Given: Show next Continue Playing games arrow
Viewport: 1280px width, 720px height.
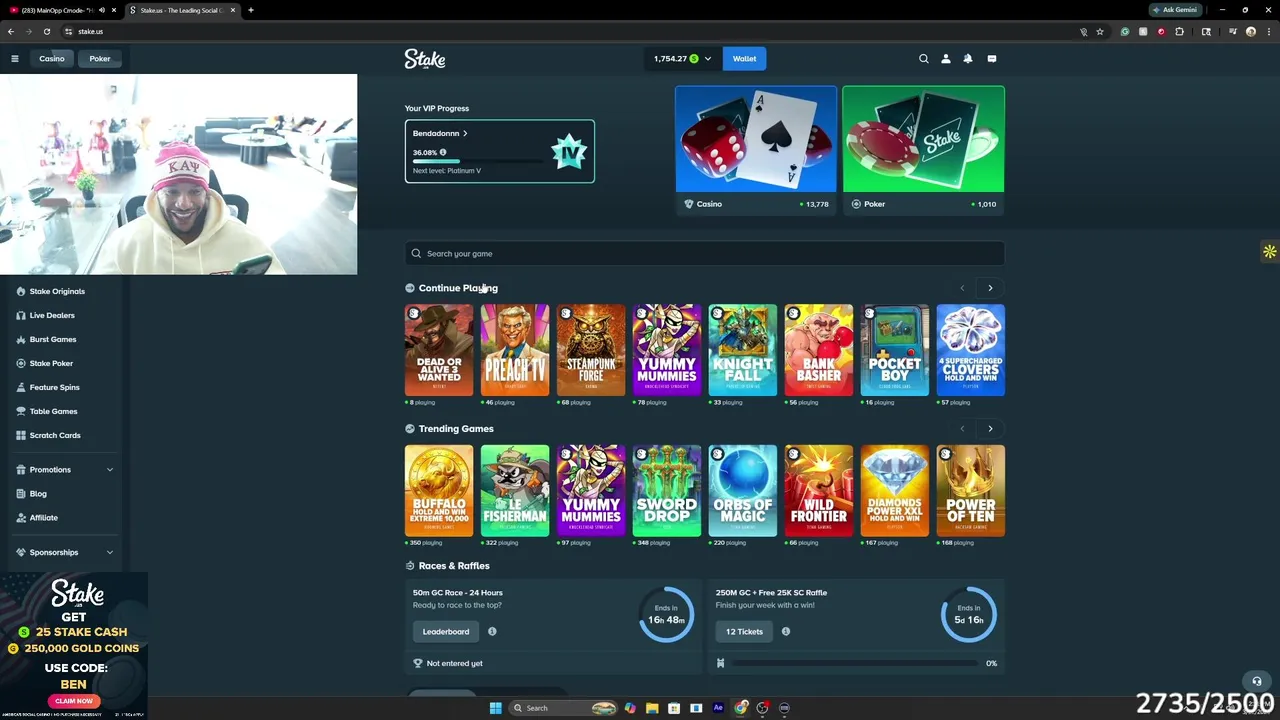Looking at the screenshot, I should pyautogui.click(x=990, y=288).
